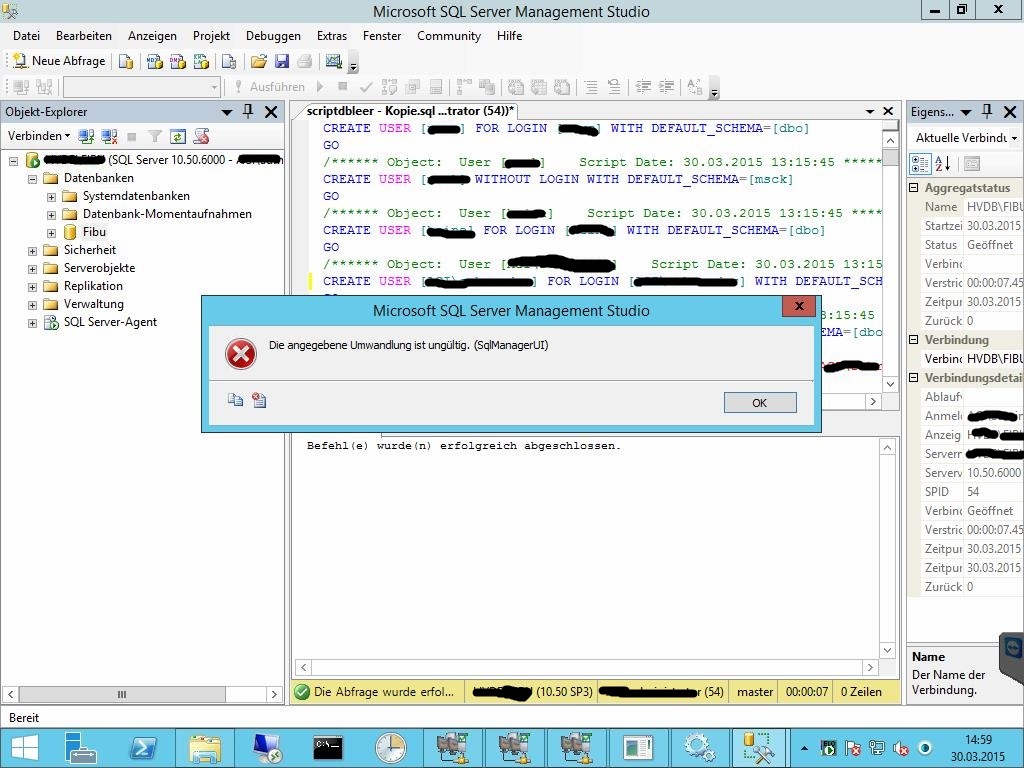This screenshot has width=1024, height=768.
Task: Expand the Replikation folder
Action: pyautogui.click(x=32, y=287)
